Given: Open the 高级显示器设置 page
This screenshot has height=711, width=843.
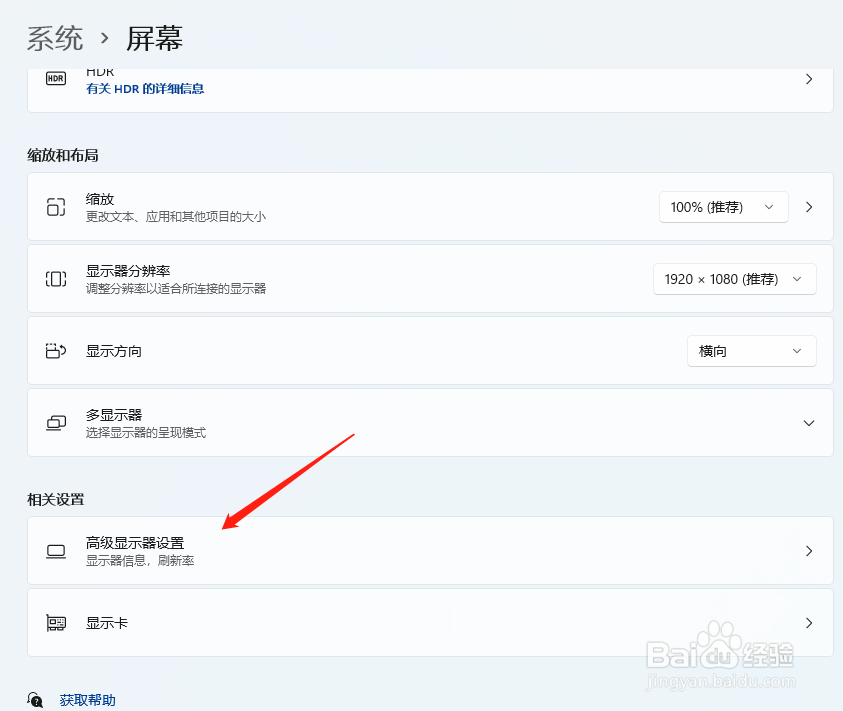Looking at the screenshot, I should (x=809, y=550).
